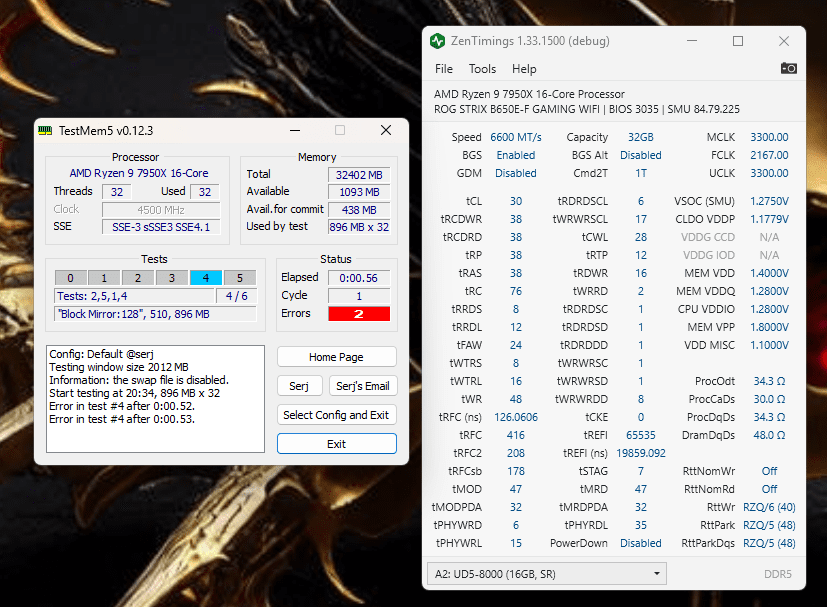Screen dimensions: 827x607
Task: Click the Total memory 32402 MB field
Action: point(359,175)
